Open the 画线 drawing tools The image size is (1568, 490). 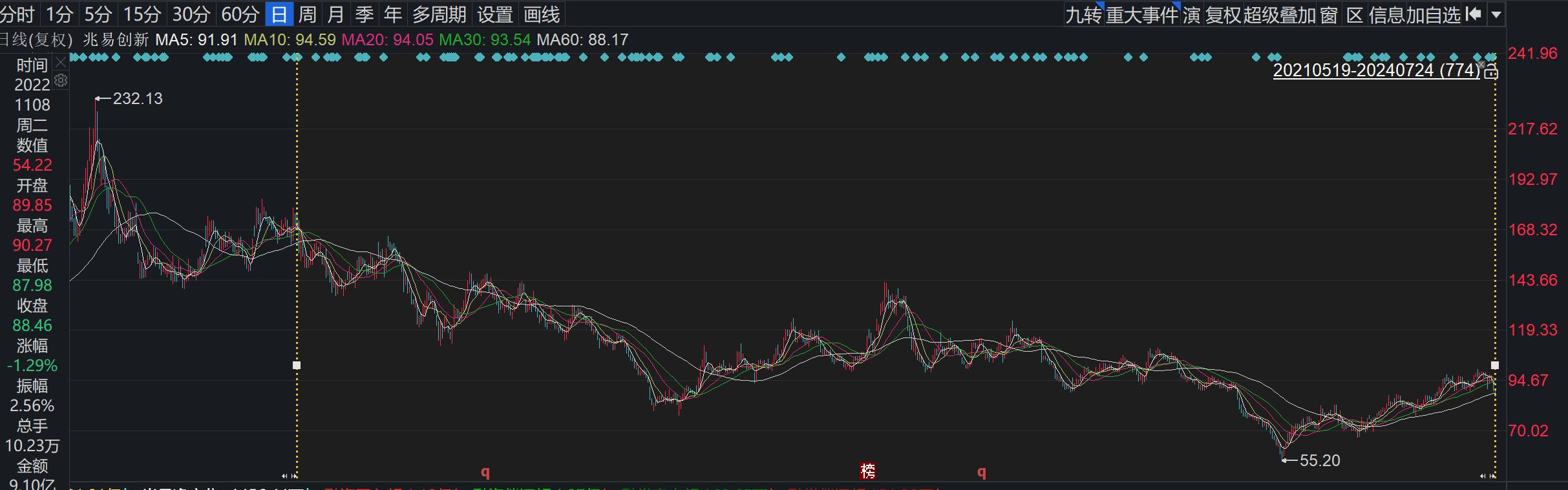(542, 14)
